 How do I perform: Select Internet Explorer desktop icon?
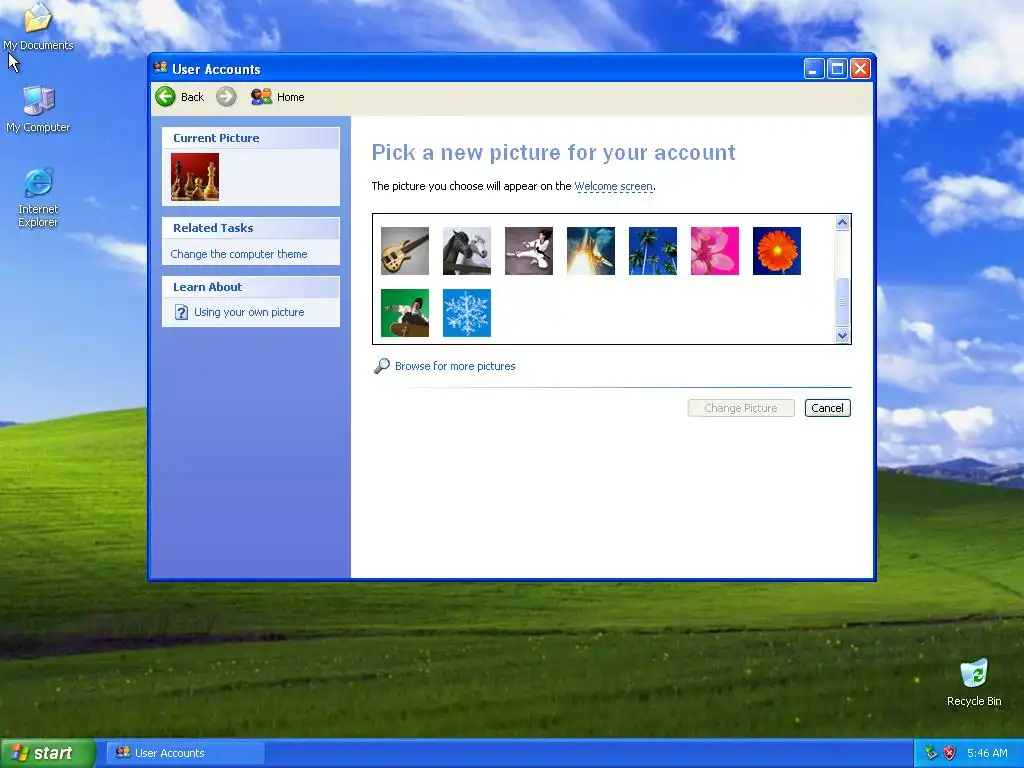[38, 197]
